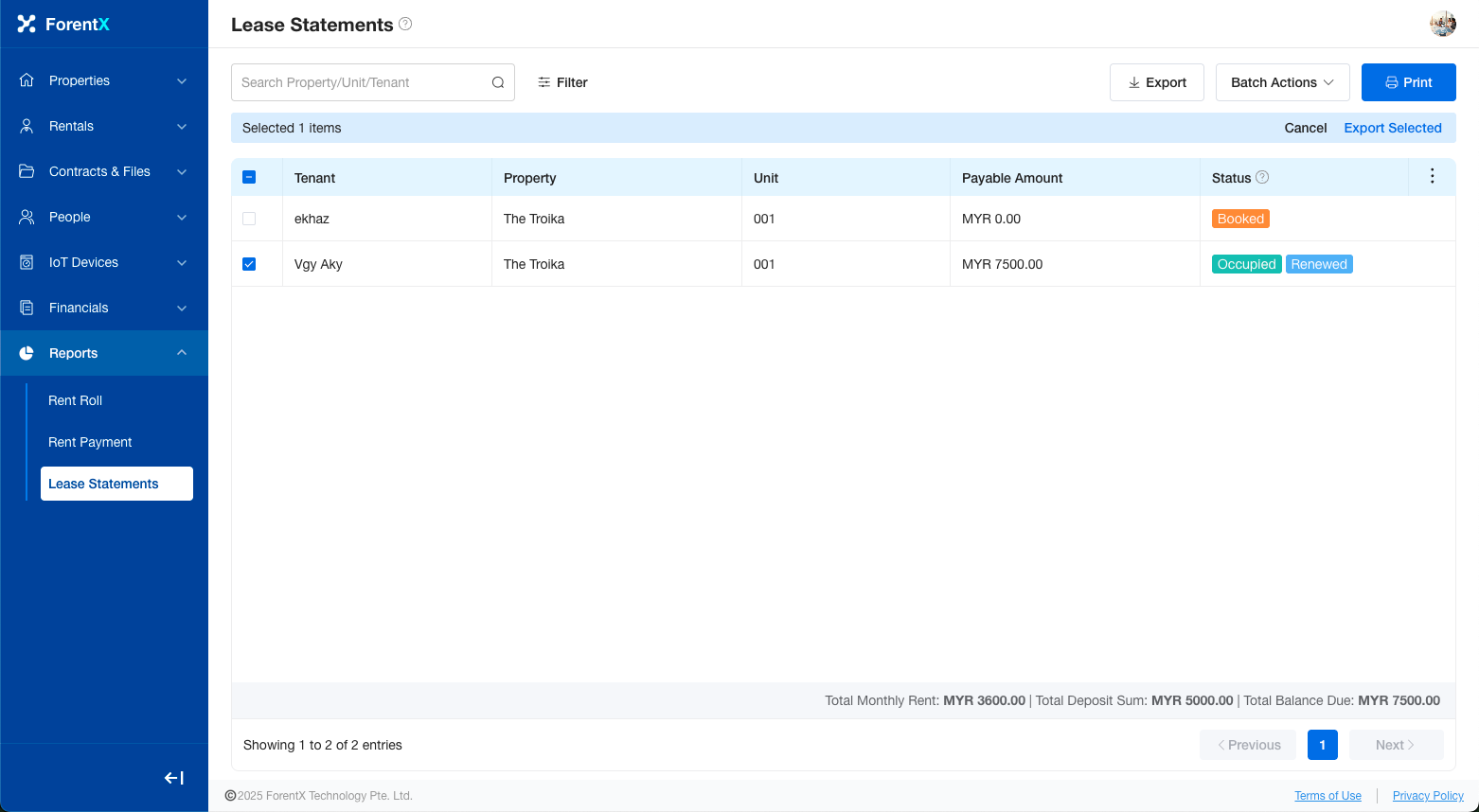The image size is (1479, 812).
Task: Toggle the select-all header checkbox
Action: click(249, 177)
